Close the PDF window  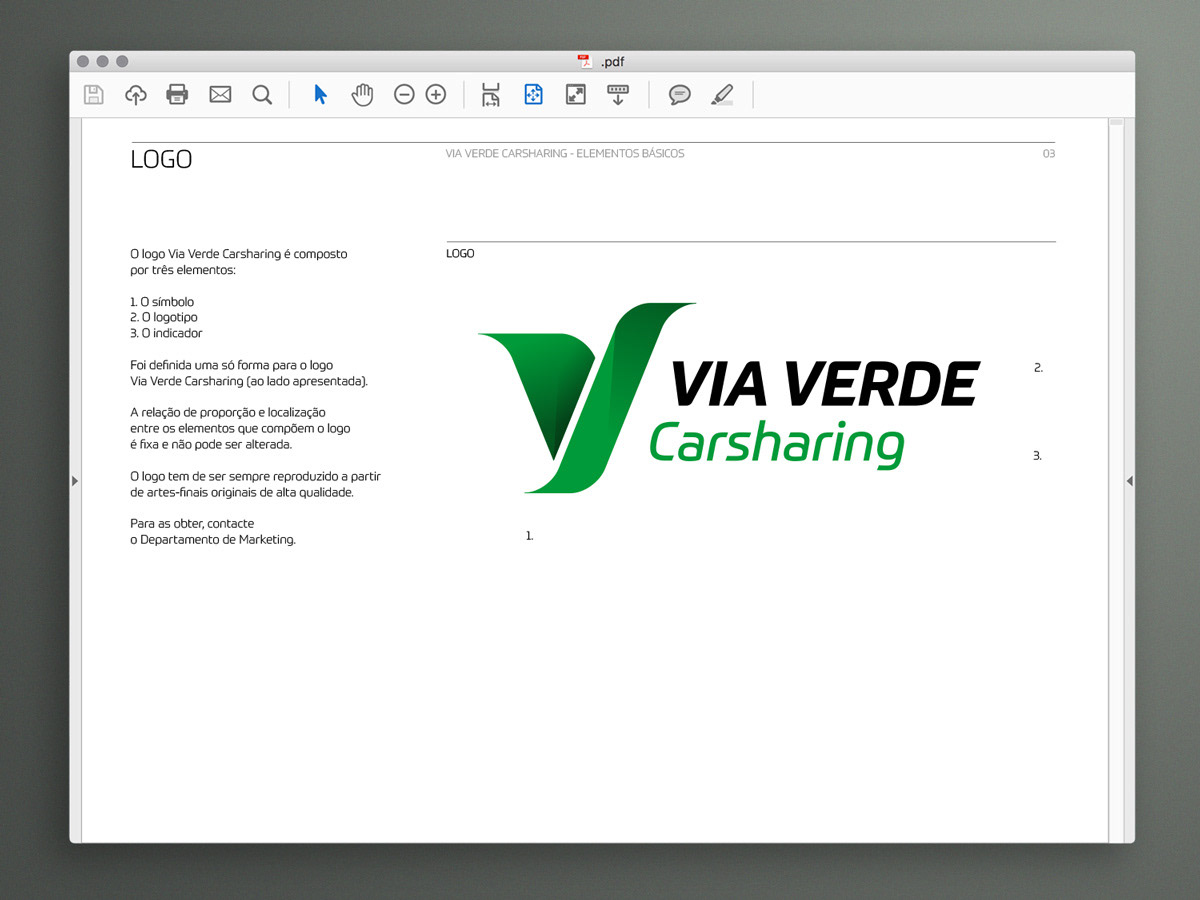(x=83, y=61)
